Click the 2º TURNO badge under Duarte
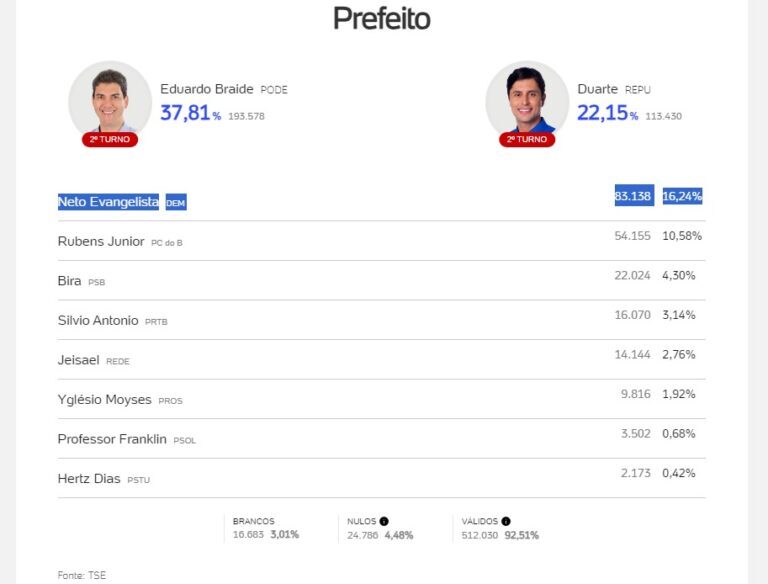The height and width of the screenshot is (584, 768). pos(527,139)
